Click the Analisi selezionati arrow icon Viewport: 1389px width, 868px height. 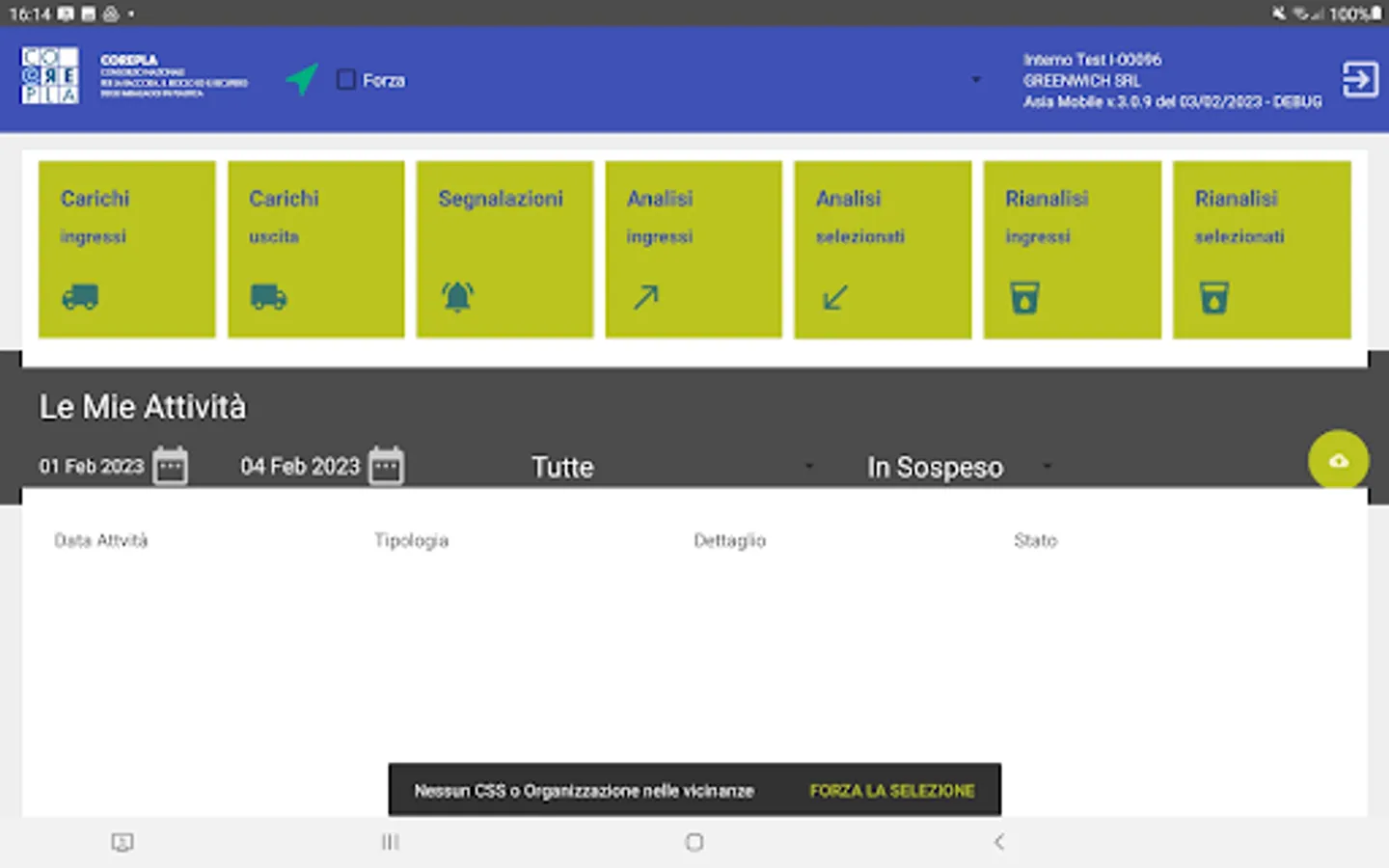pos(833,298)
